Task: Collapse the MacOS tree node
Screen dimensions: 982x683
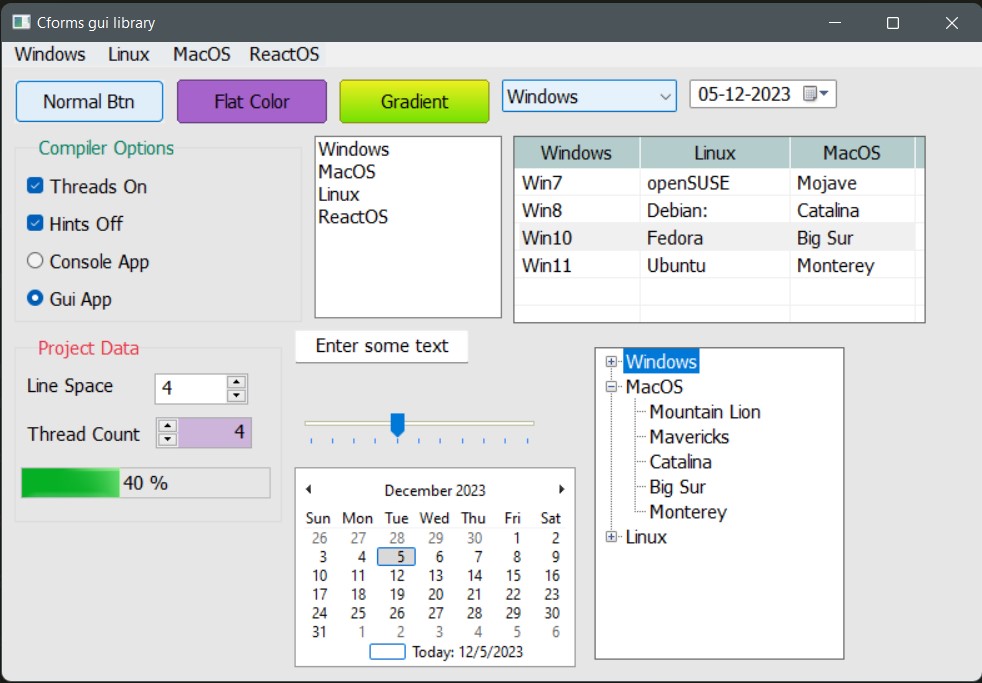Action: [x=611, y=386]
